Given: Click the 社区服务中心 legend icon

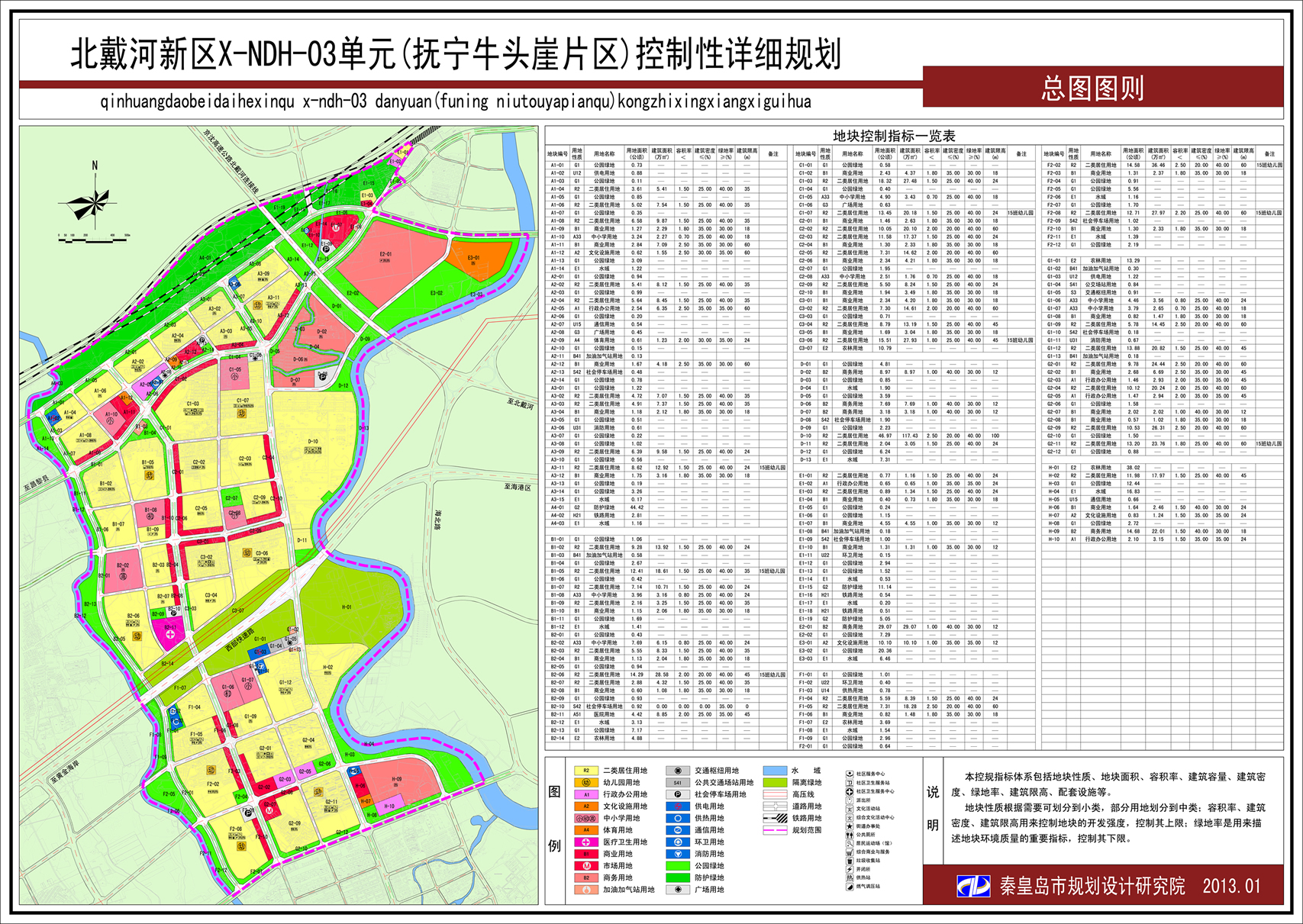Looking at the screenshot, I should tap(850, 774).
